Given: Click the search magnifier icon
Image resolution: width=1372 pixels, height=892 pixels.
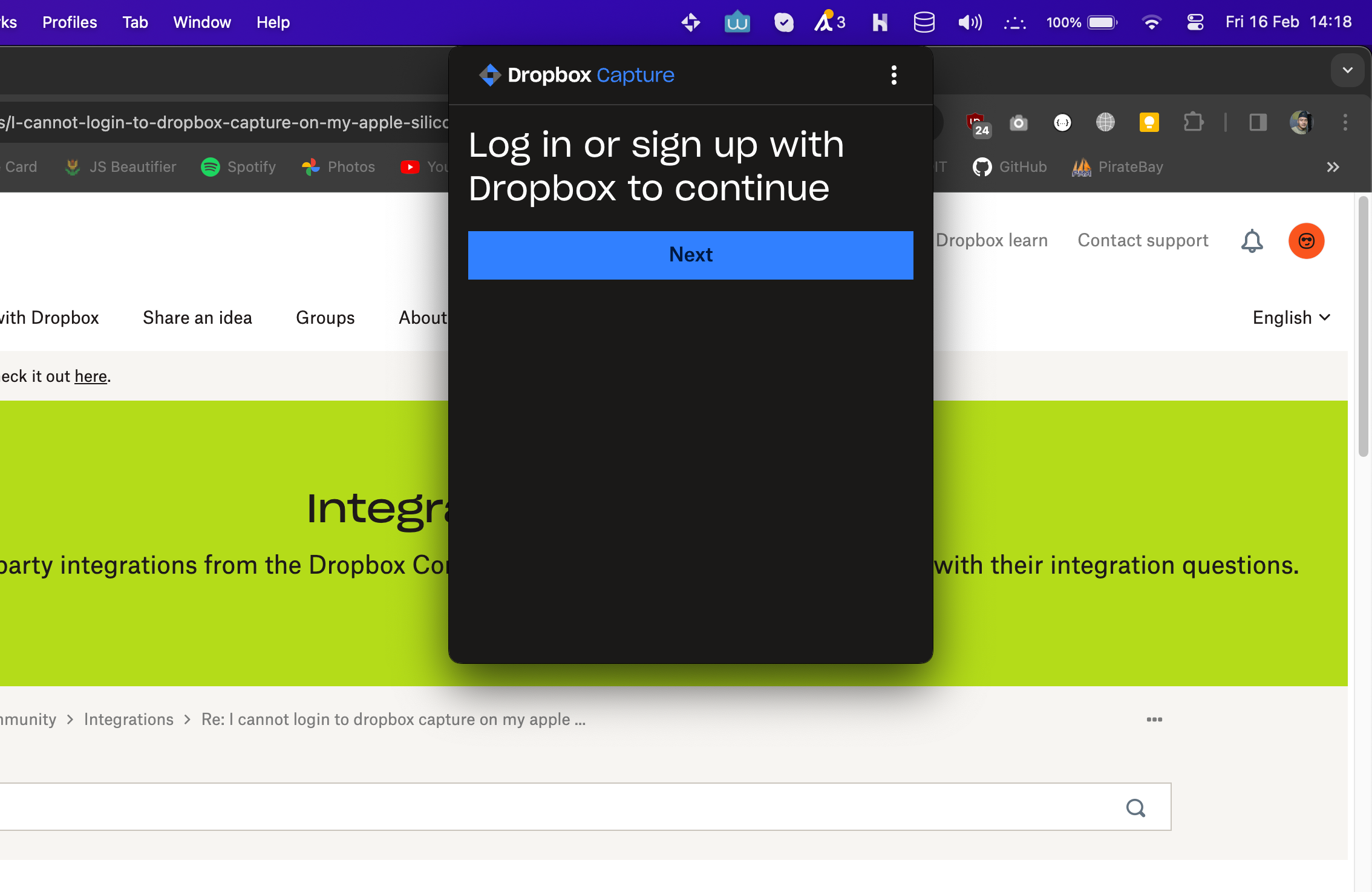Looking at the screenshot, I should click(x=1135, y=808).
